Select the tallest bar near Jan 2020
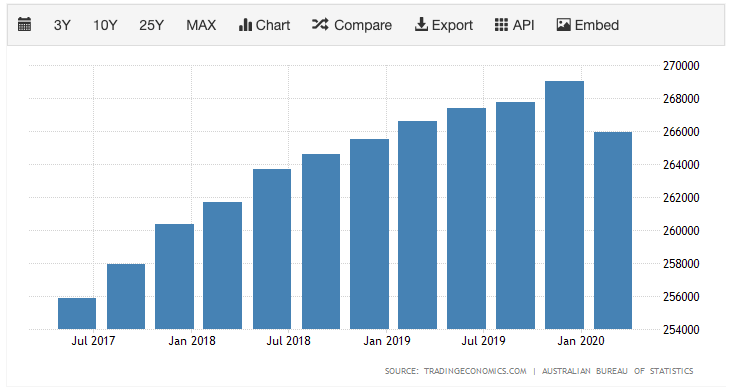The height and width of the screenshot is (391, 732). click(564, 205)
